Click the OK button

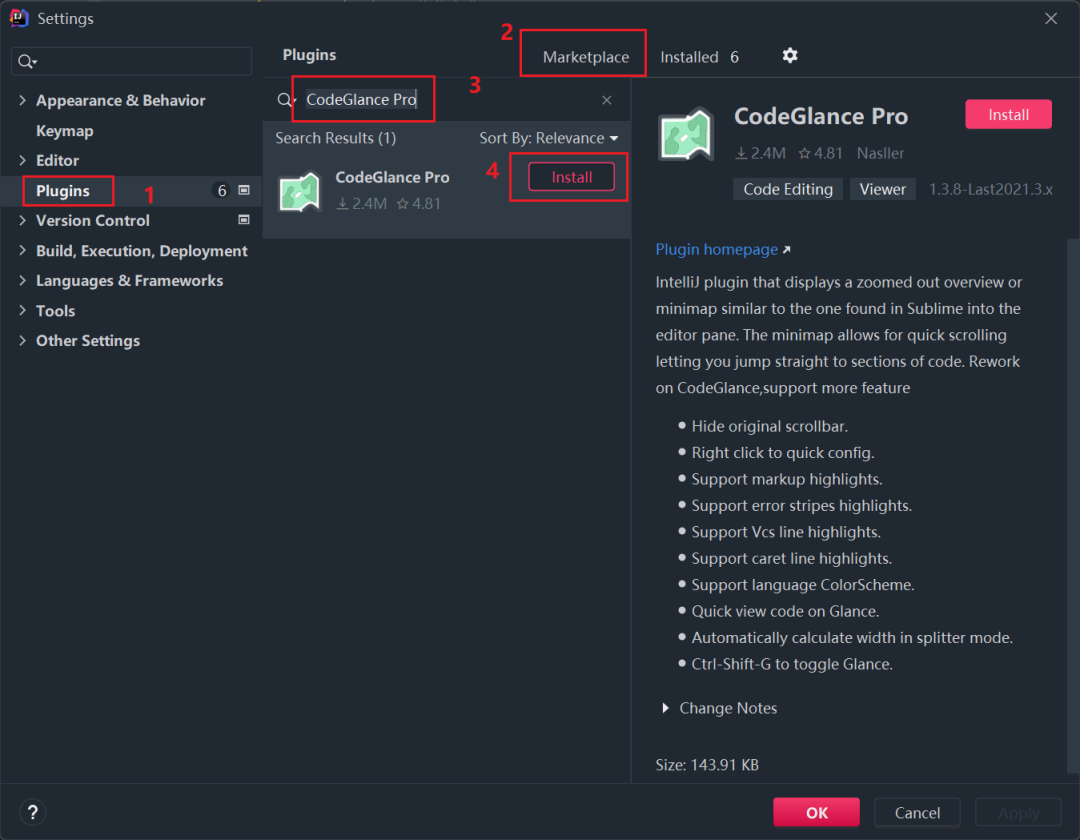click(x=816, y=813)
